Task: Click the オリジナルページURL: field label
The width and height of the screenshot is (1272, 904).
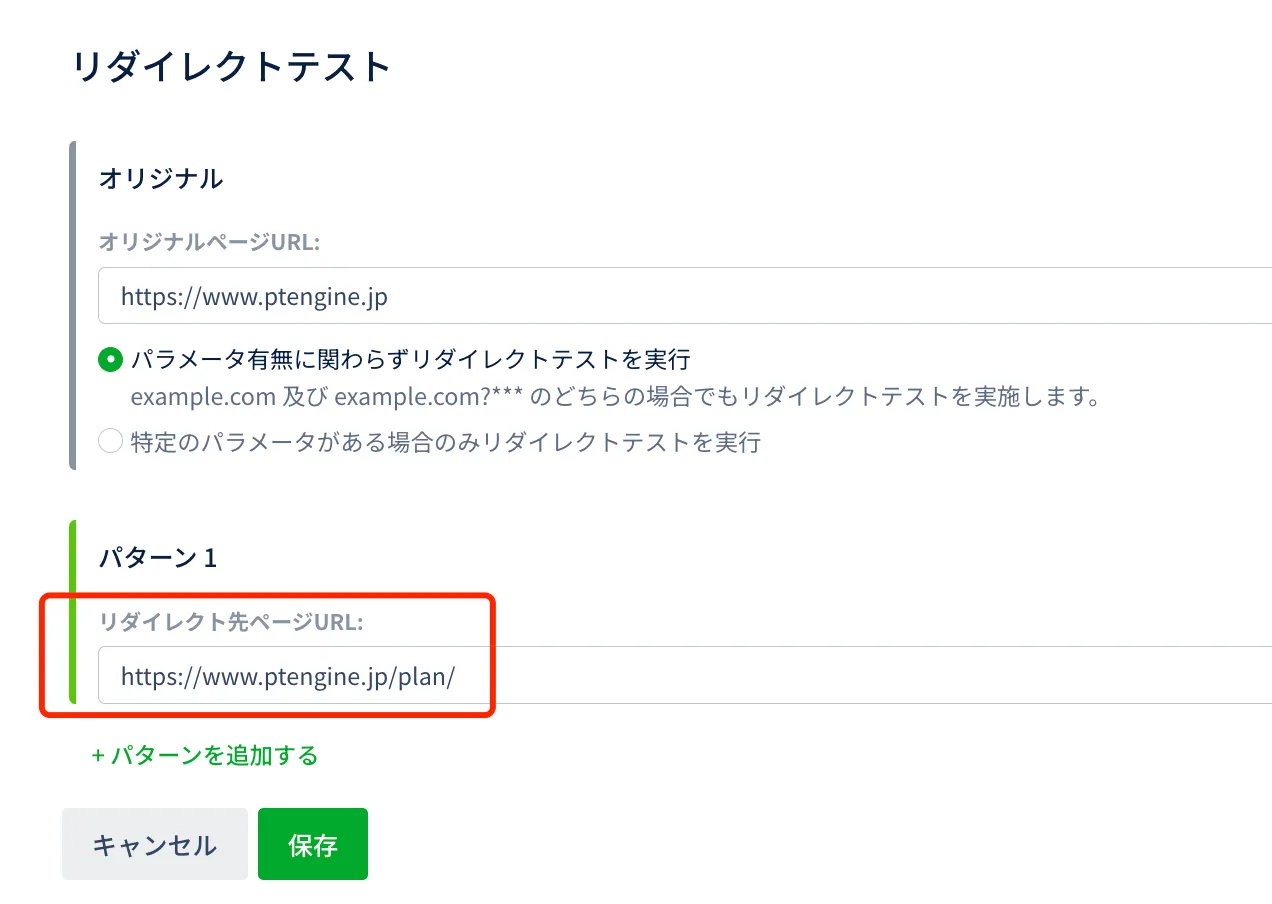Action: (x=209, y=241)
